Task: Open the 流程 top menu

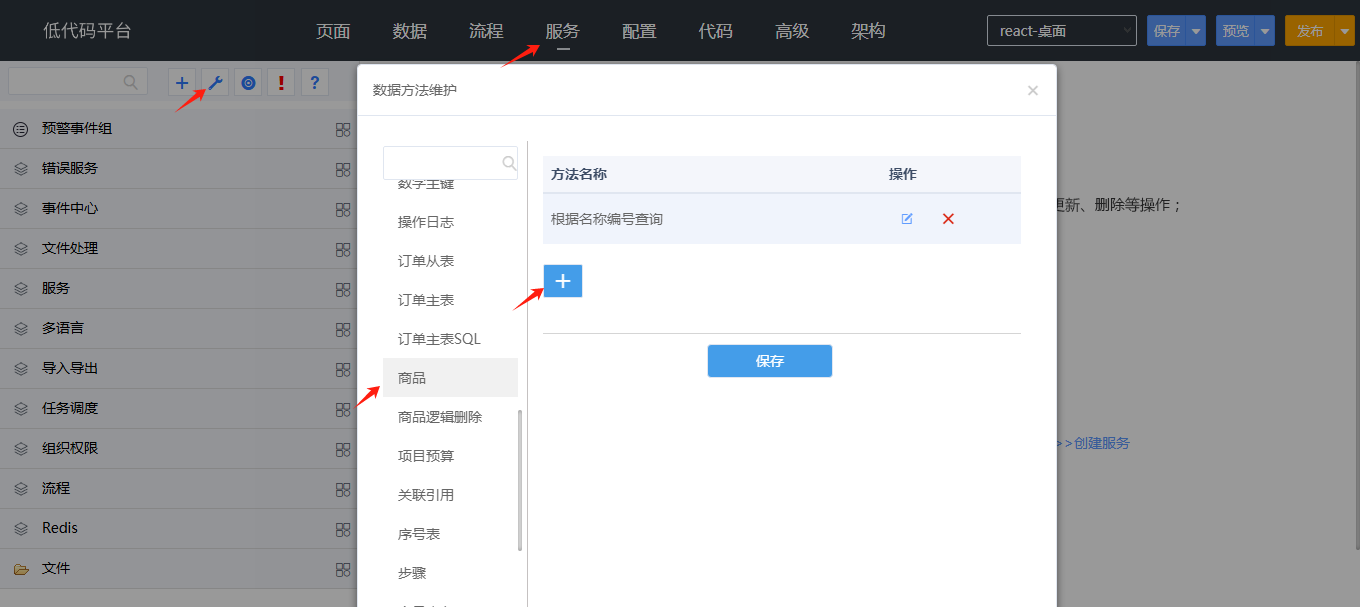Action: coord(486,31)
